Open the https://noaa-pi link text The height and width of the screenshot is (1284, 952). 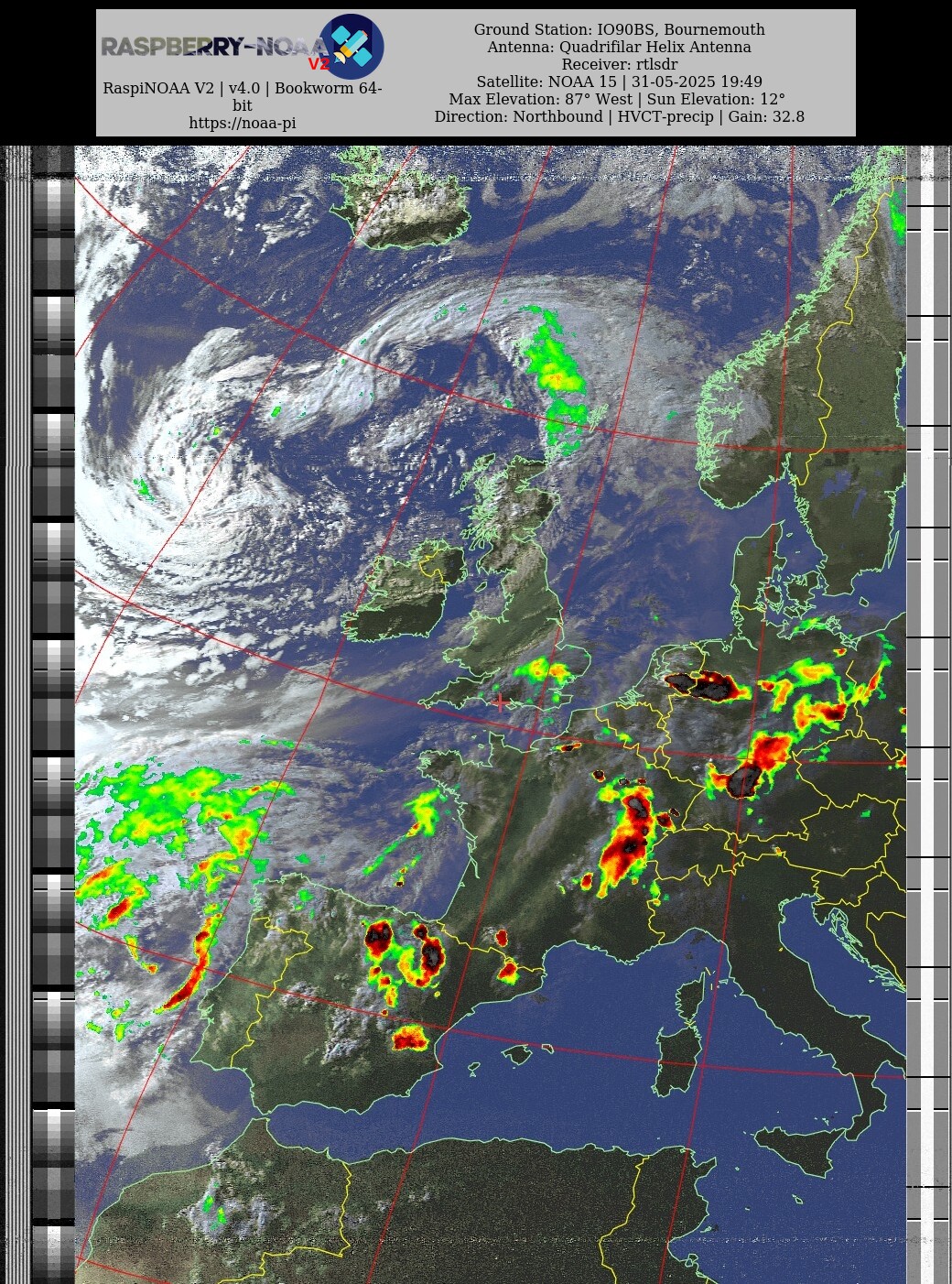point(243,123)
